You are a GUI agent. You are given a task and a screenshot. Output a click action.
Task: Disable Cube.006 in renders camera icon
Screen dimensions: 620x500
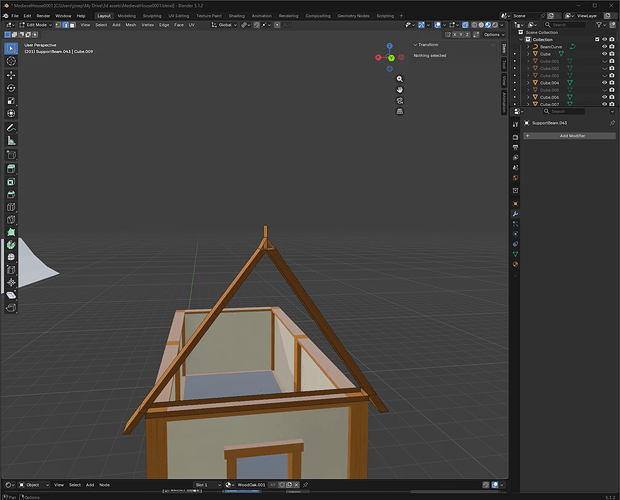(x=612, y=97)
